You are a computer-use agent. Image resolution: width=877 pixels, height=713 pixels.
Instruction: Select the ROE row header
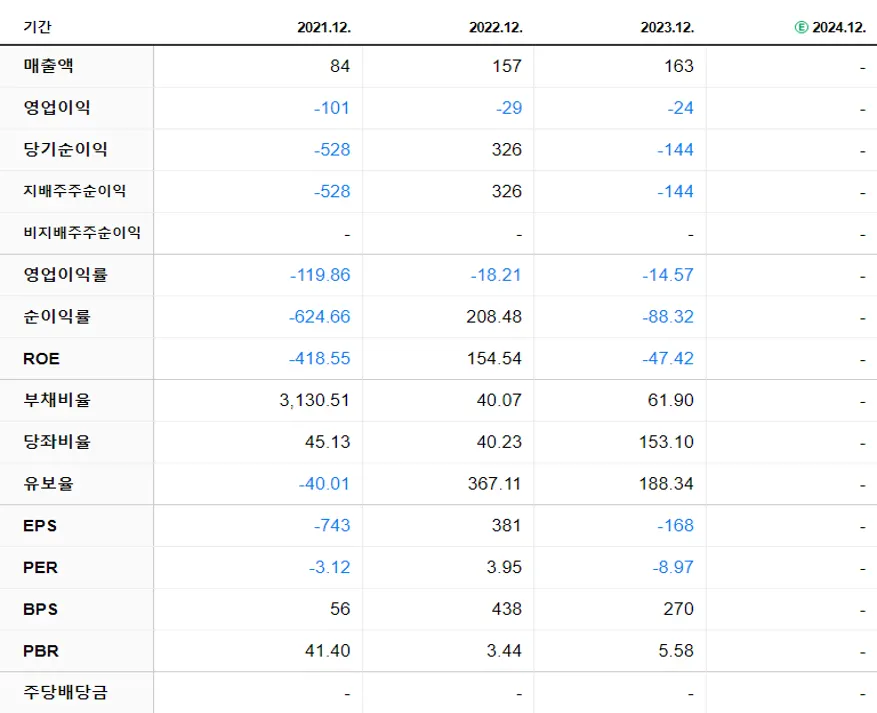pyautogui.click(x=38, y=358)
